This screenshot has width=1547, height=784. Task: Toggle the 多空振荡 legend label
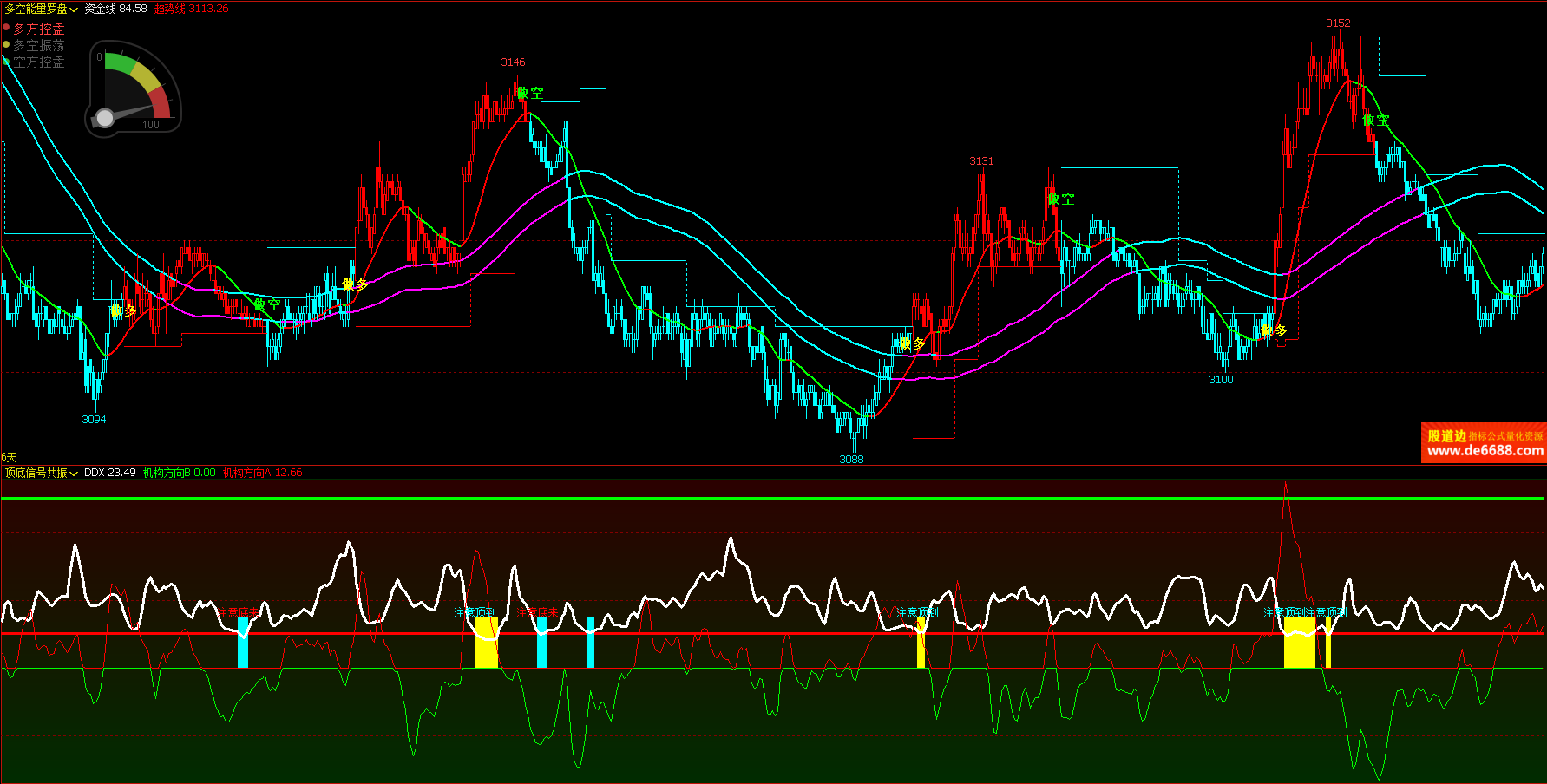[39, 45]
